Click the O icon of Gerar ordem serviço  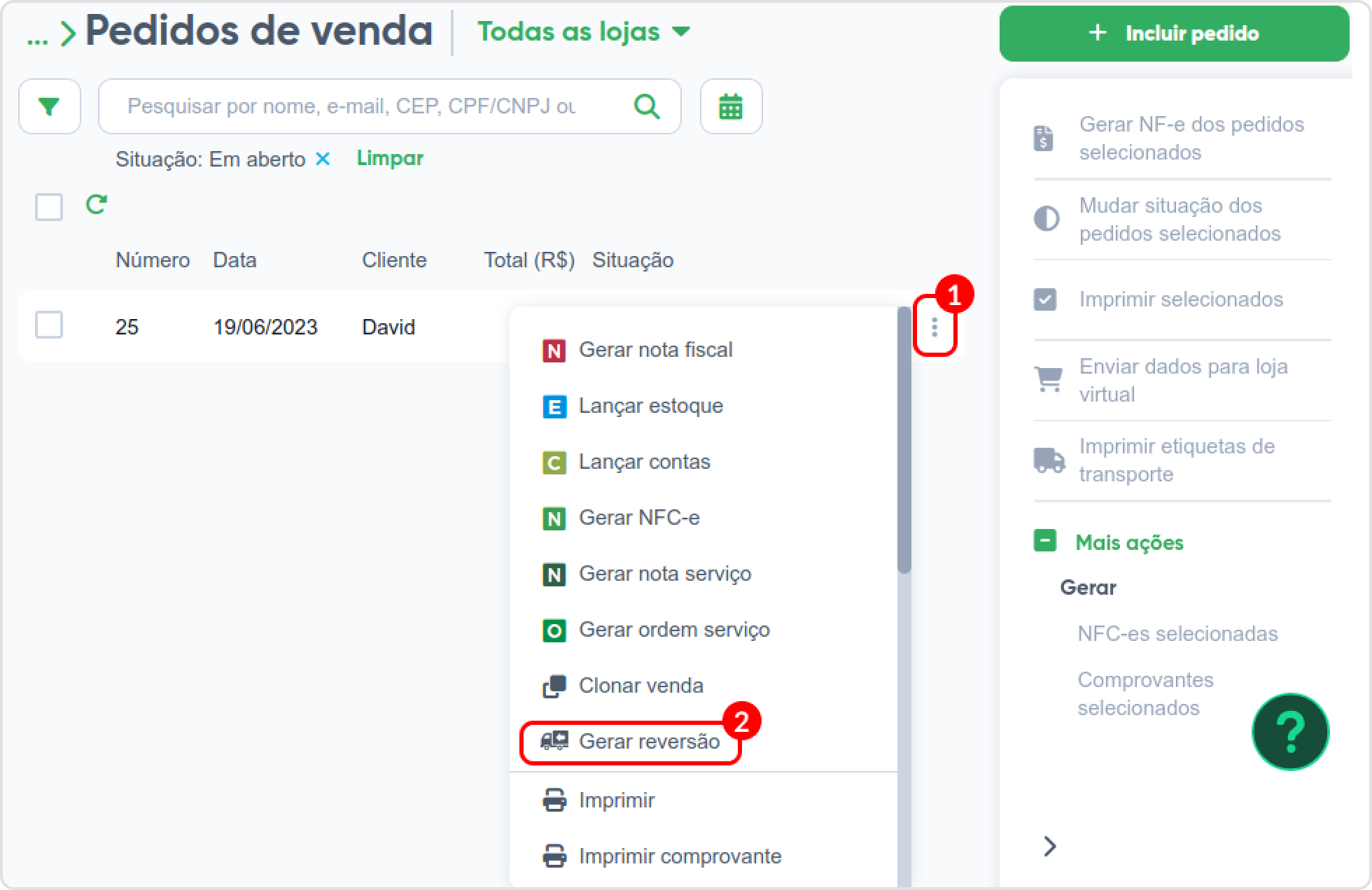554,630
